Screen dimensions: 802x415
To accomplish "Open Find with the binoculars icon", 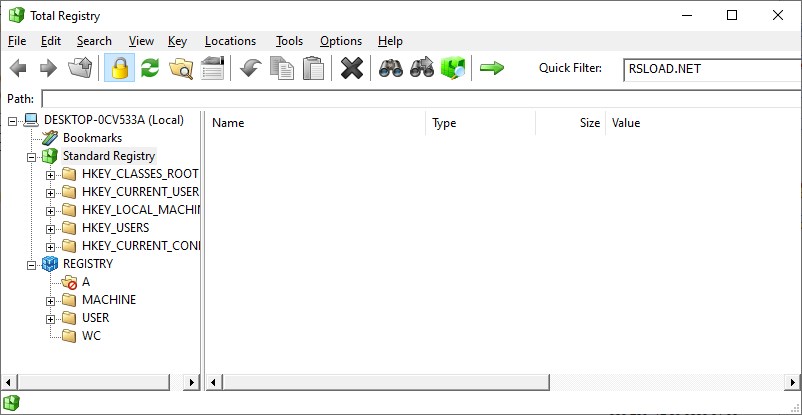I will [391, 68].
